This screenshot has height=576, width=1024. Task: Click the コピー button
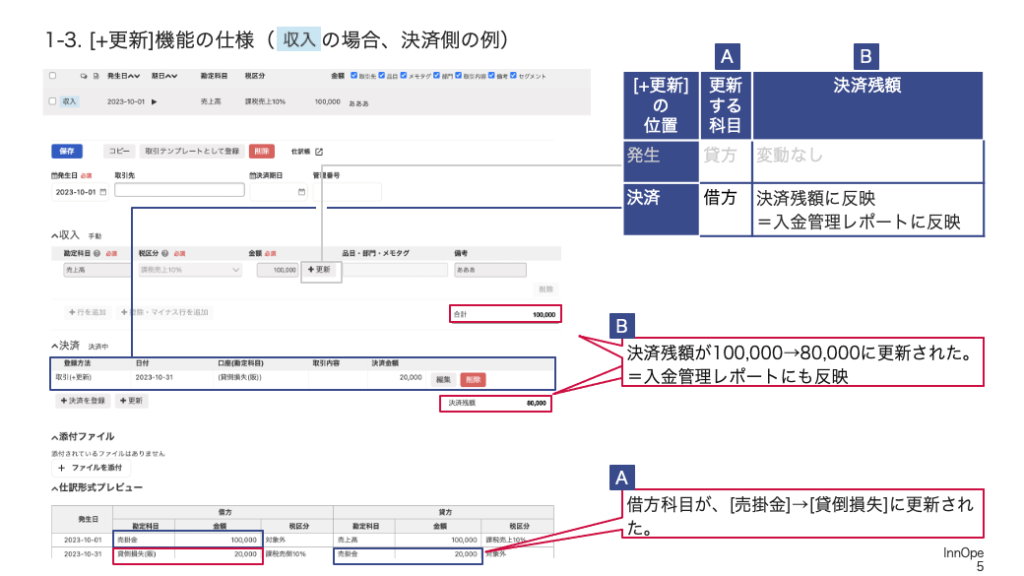120,152
